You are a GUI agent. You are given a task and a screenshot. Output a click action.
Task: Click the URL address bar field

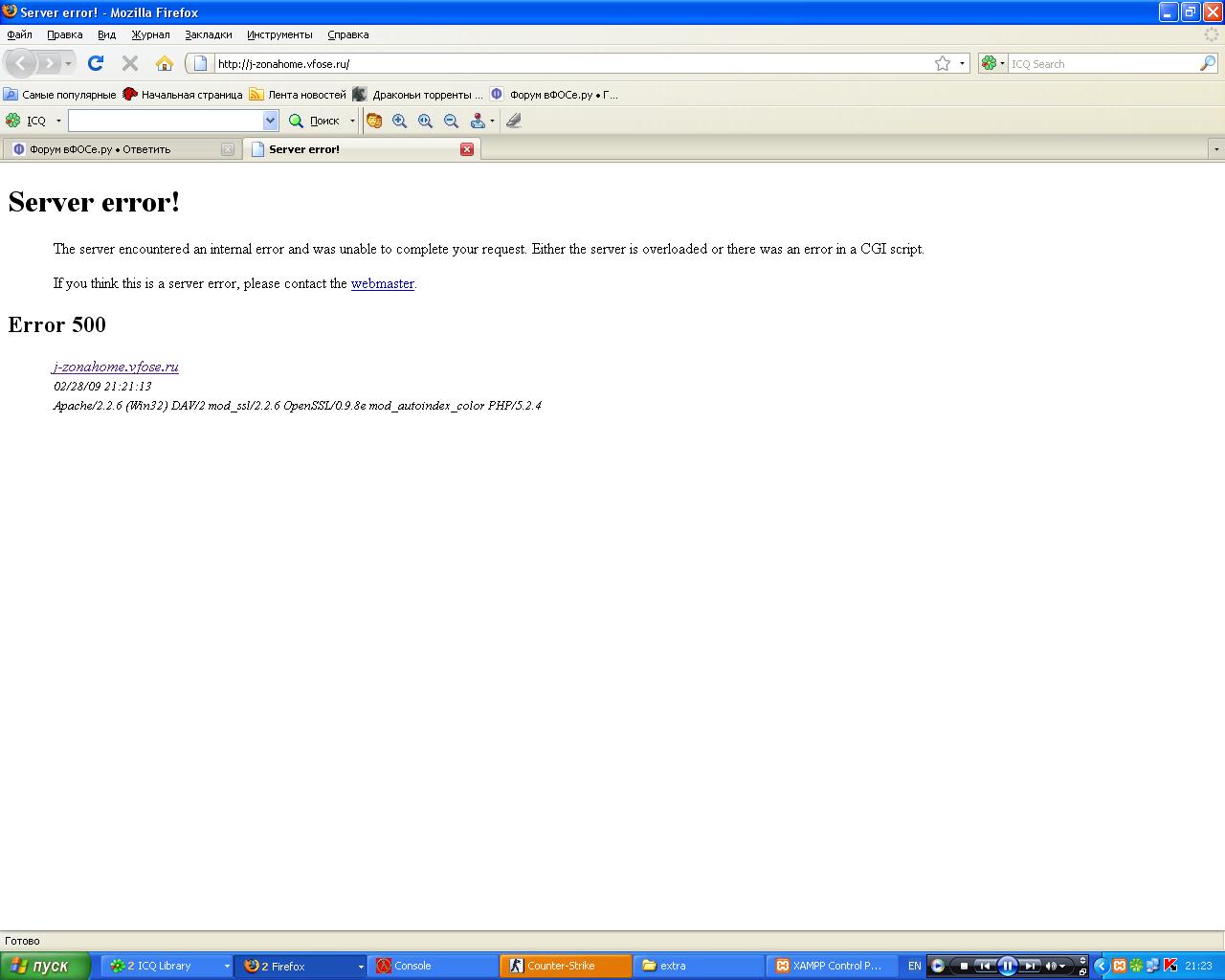click(565, 63)
